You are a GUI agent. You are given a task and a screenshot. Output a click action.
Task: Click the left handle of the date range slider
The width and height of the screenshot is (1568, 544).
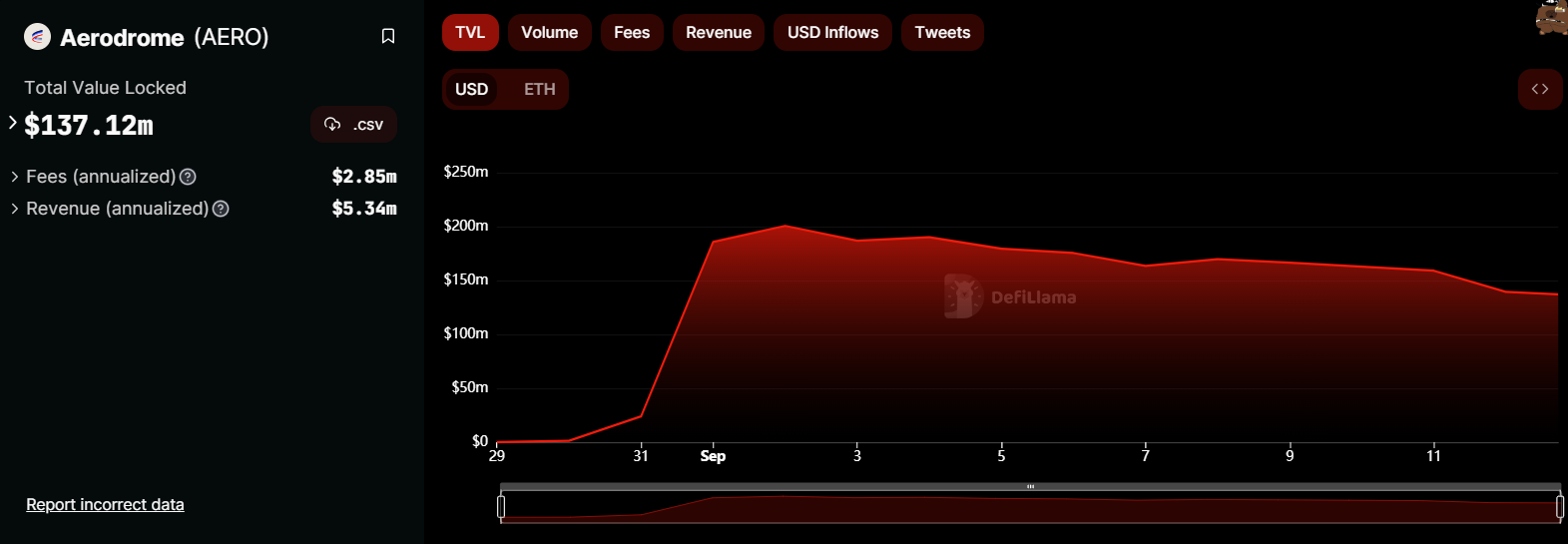(501, 507)
